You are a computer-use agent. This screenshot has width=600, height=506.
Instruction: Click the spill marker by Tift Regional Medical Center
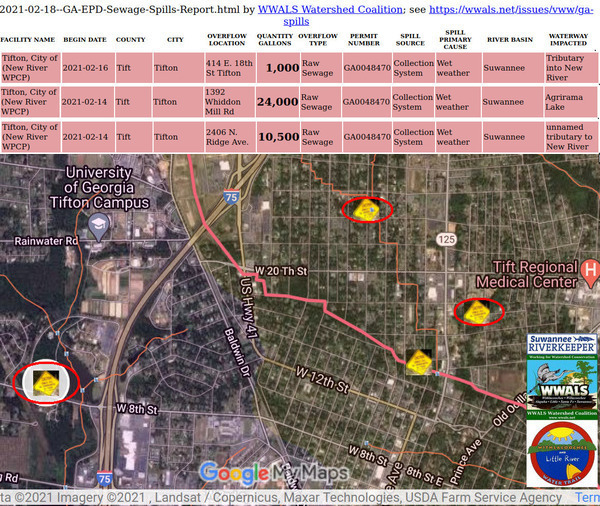[477, 312]
